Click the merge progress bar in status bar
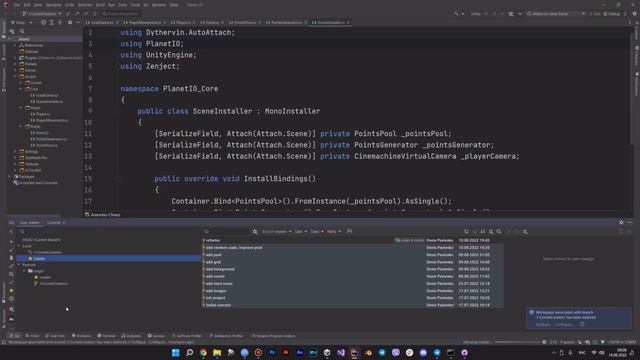The image size is (640, 360). pyautogui.click(x=517, y=342)
